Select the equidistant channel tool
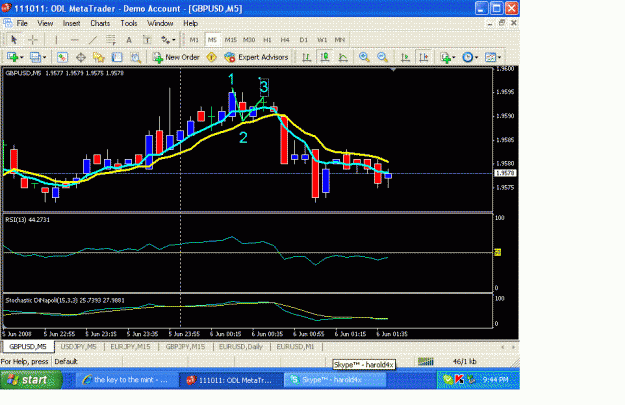 [x=111, y=39]
